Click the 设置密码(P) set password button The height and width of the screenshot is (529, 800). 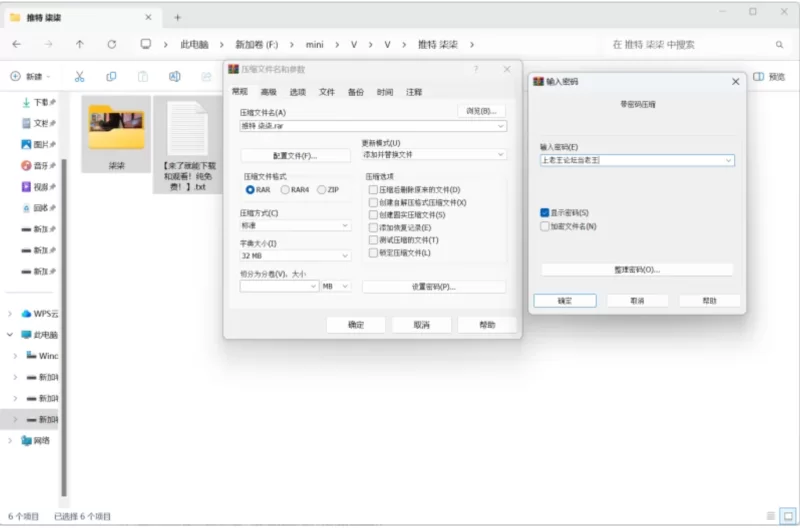pos(434,287)
